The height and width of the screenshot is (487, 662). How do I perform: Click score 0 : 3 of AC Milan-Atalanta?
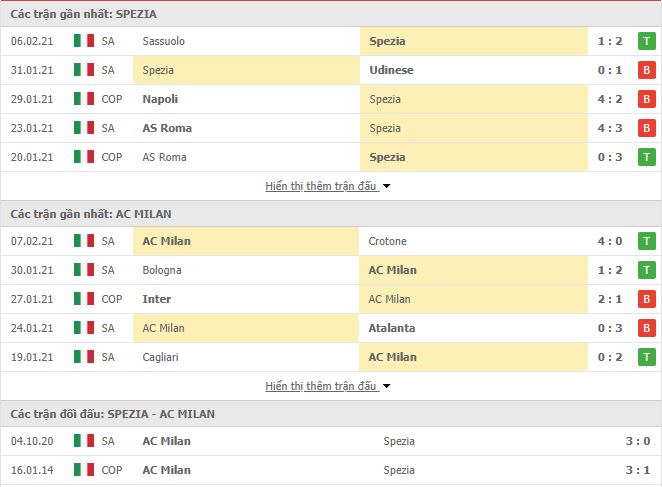(610, 328)
